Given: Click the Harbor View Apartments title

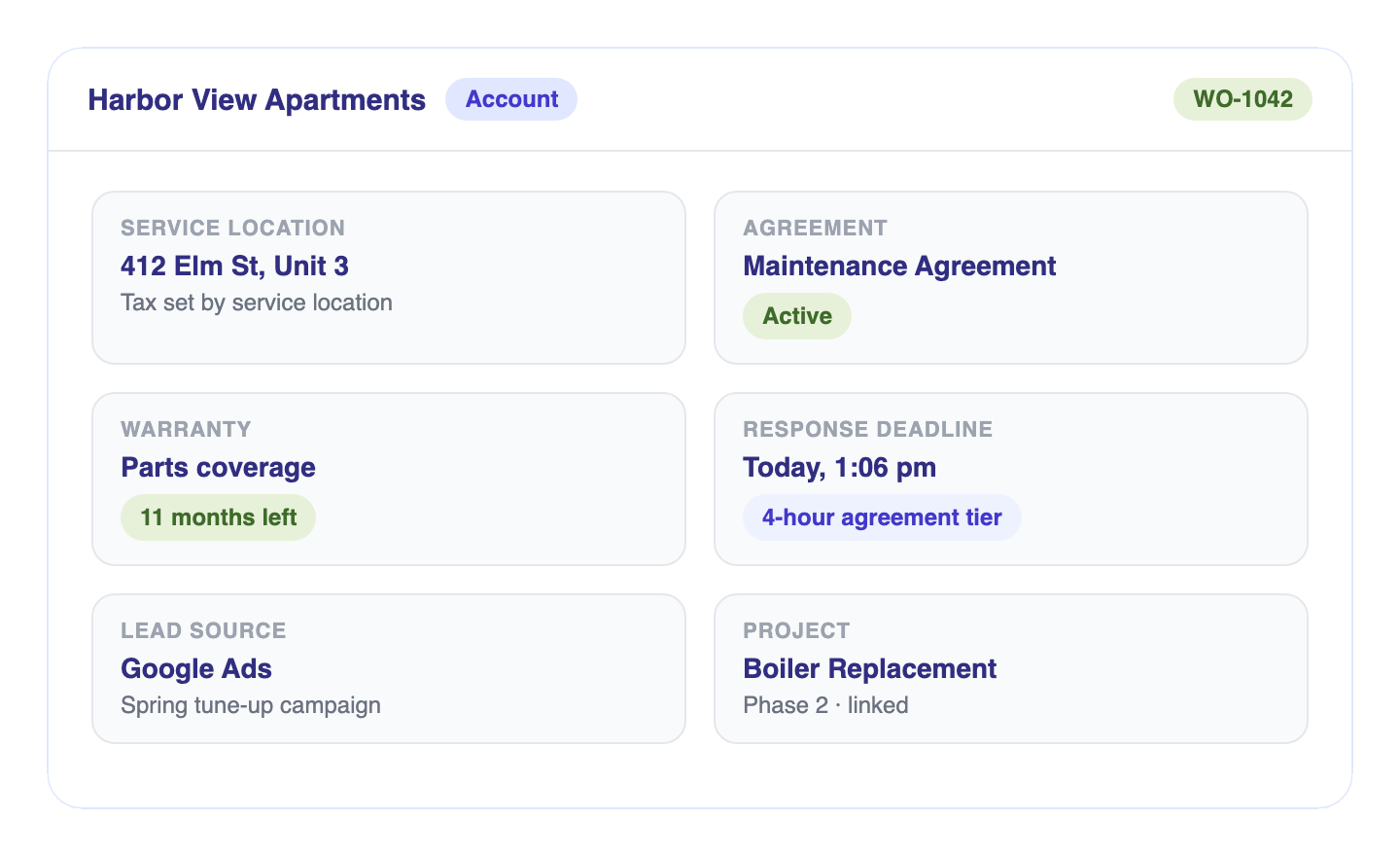Looking at the screenshot, I should pyautogui.click(x=257, y=99).
